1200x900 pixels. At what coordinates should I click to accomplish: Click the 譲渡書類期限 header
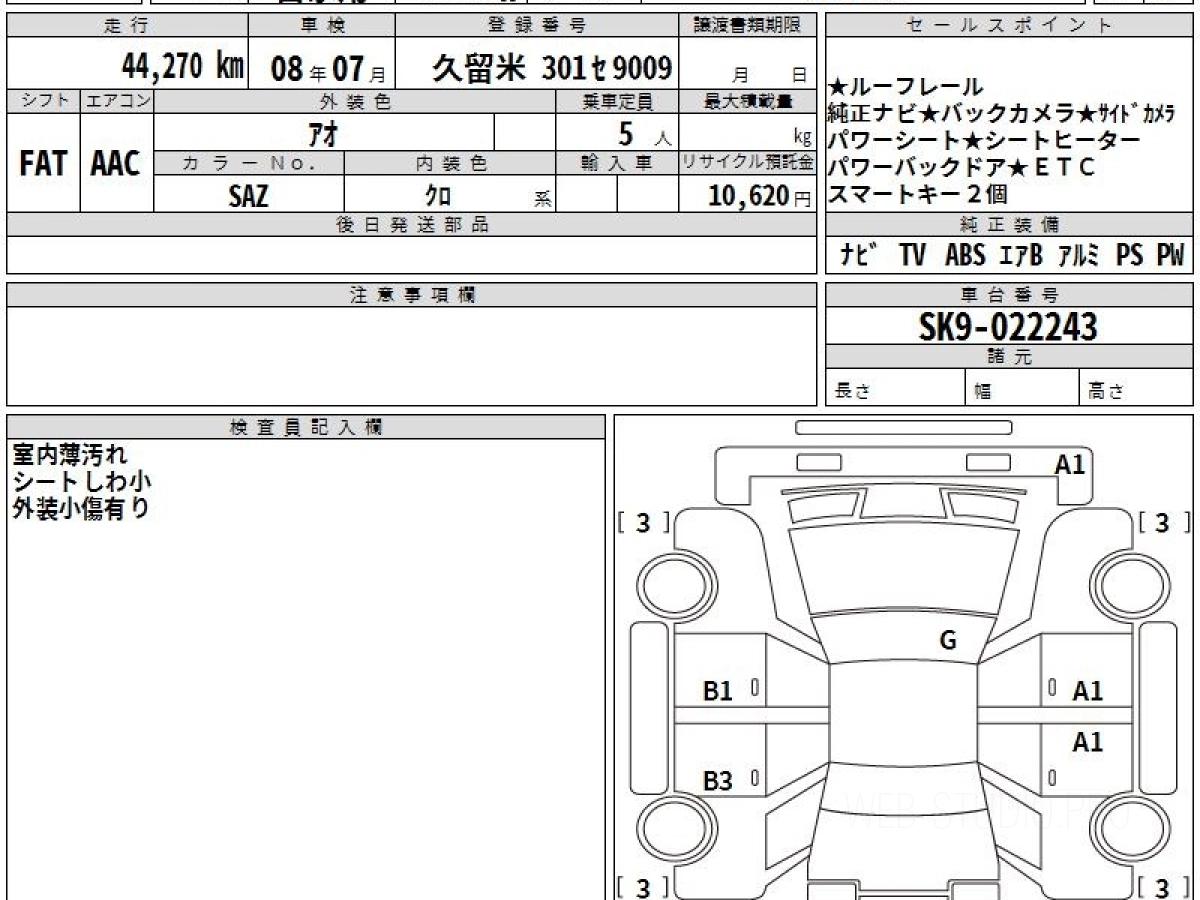pyautogui.click(x=748, y=26)
